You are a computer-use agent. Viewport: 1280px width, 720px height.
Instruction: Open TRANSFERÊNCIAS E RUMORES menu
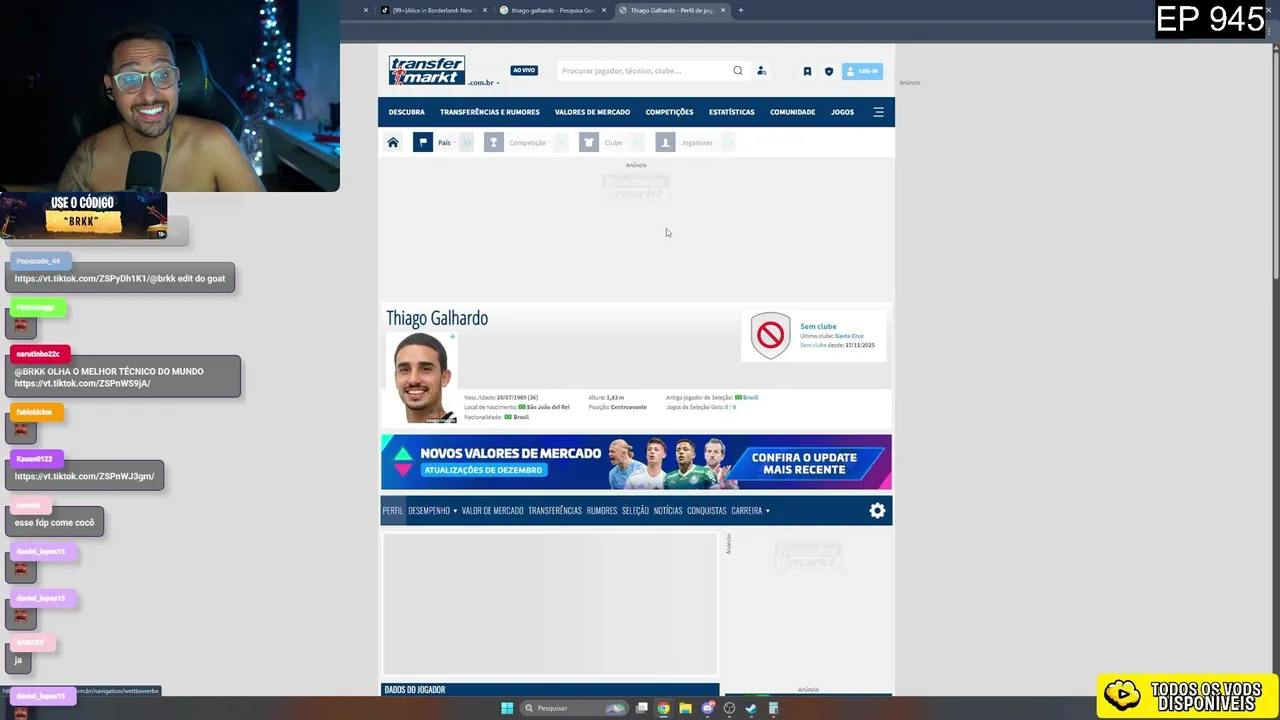click(x=489, y=112)
